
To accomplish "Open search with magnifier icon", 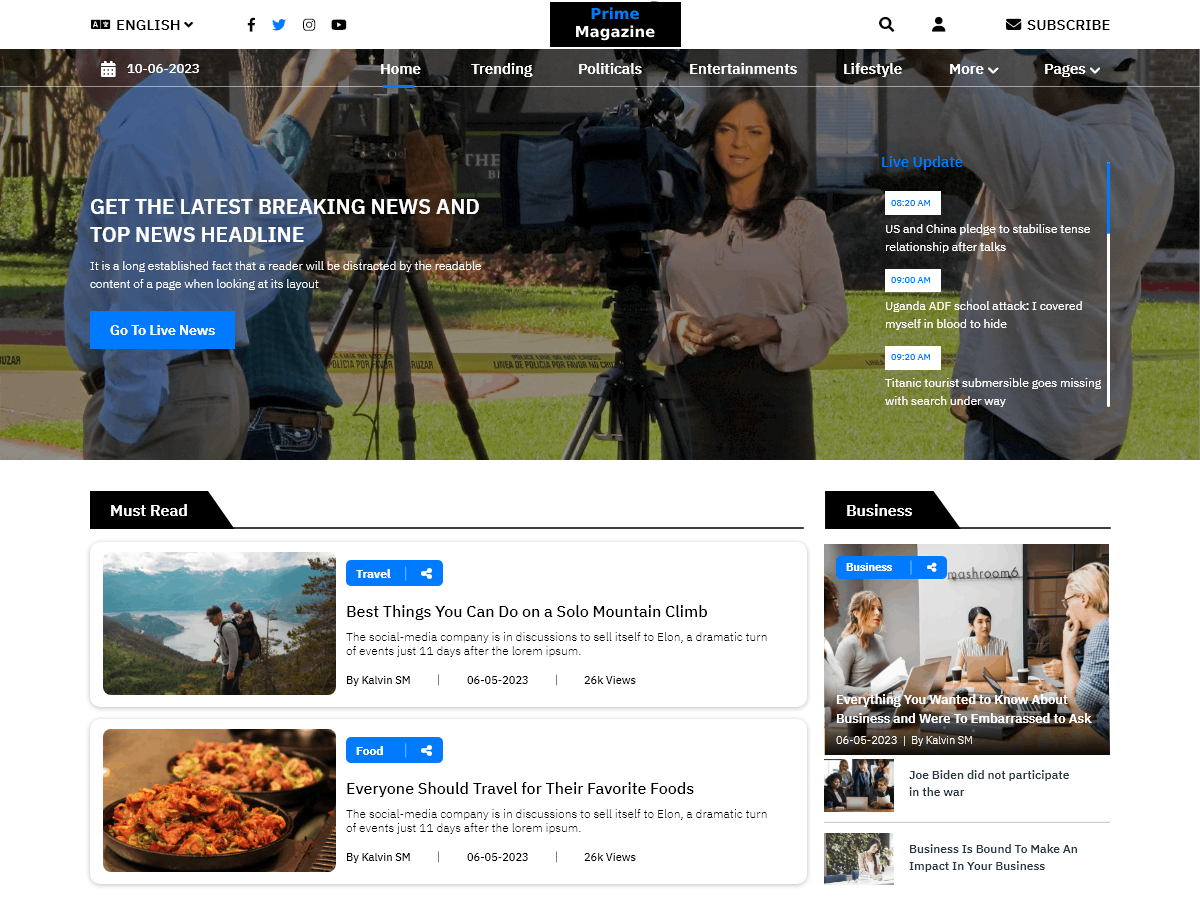I will click(886, 25).
